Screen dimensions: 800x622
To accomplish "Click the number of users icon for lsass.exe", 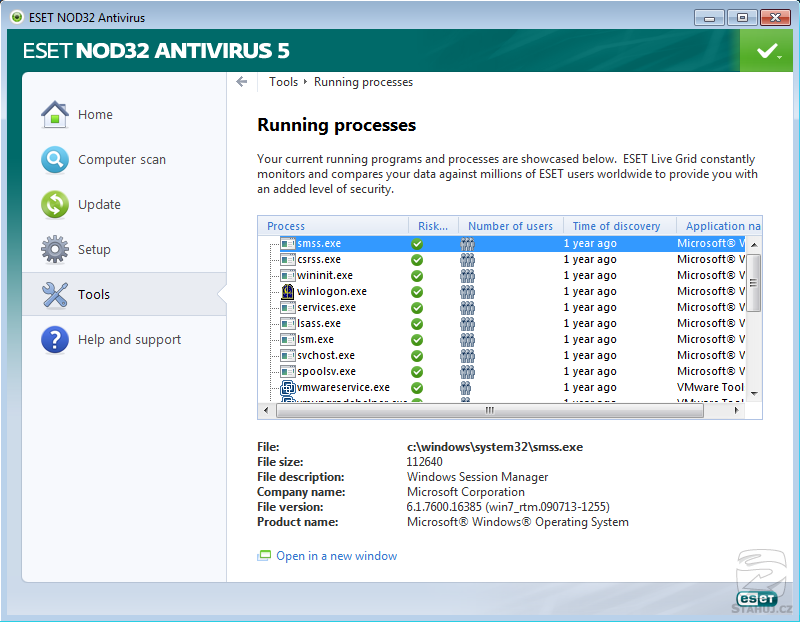I will tap(467, 324).
